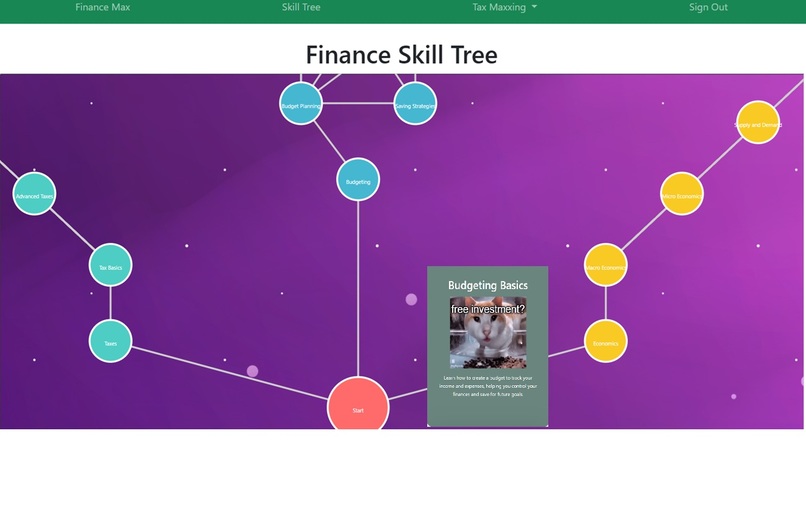
Task: Click the Taxes skill node
Action: tap(111, 341)
